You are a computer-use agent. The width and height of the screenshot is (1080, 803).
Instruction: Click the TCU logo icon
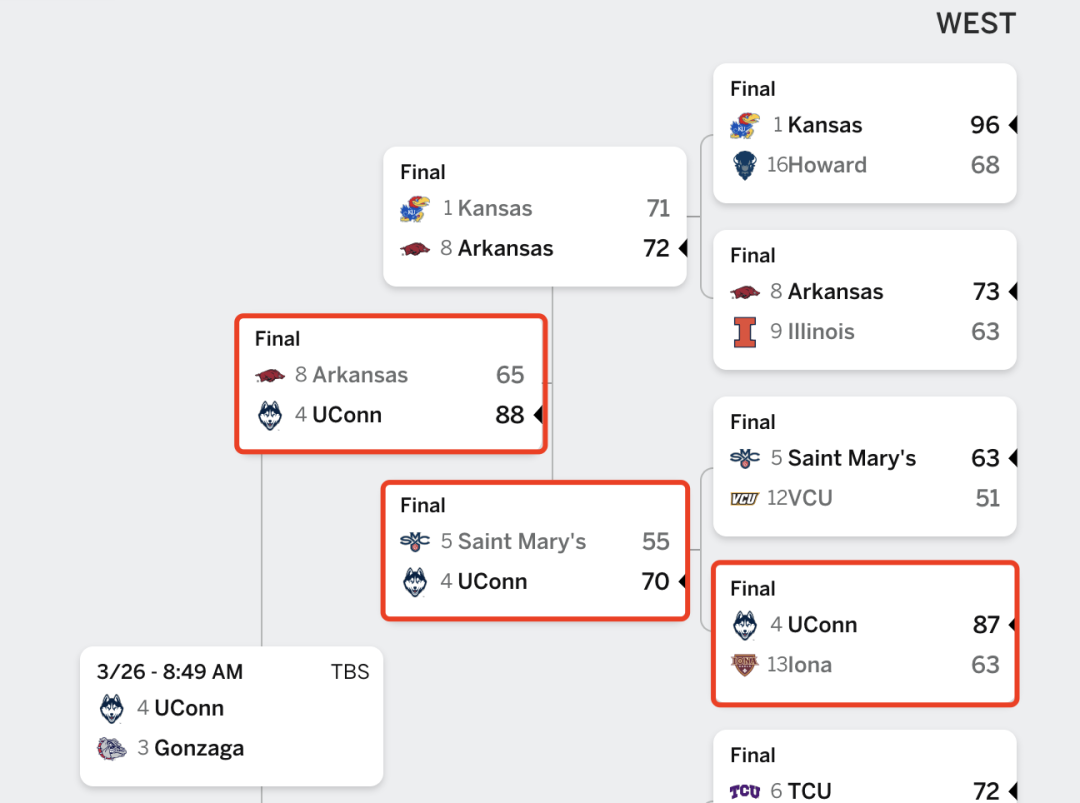point(745,791)
